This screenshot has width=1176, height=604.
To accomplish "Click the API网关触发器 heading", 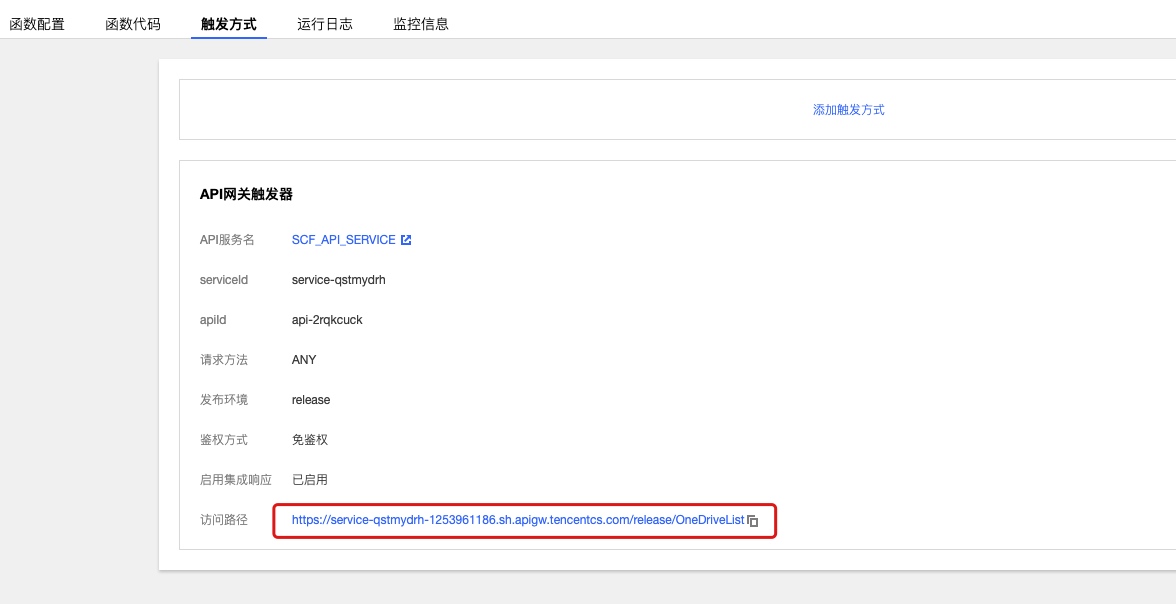I will pos(246,194).
